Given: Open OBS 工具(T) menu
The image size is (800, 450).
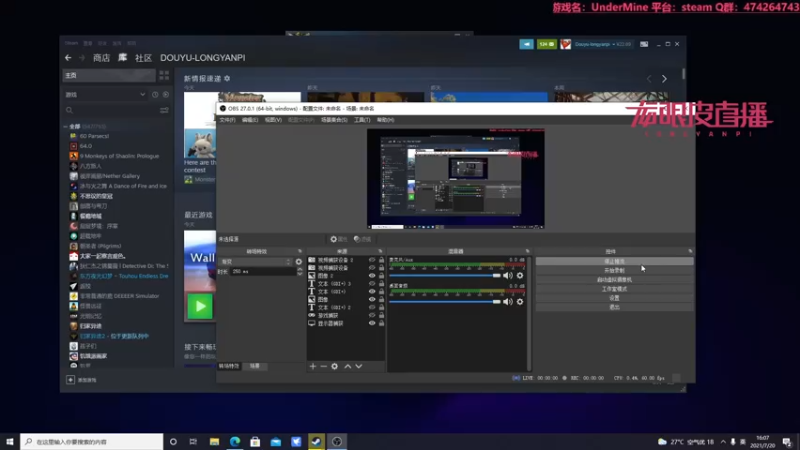Looking at the screenshot, I should 362,120.
